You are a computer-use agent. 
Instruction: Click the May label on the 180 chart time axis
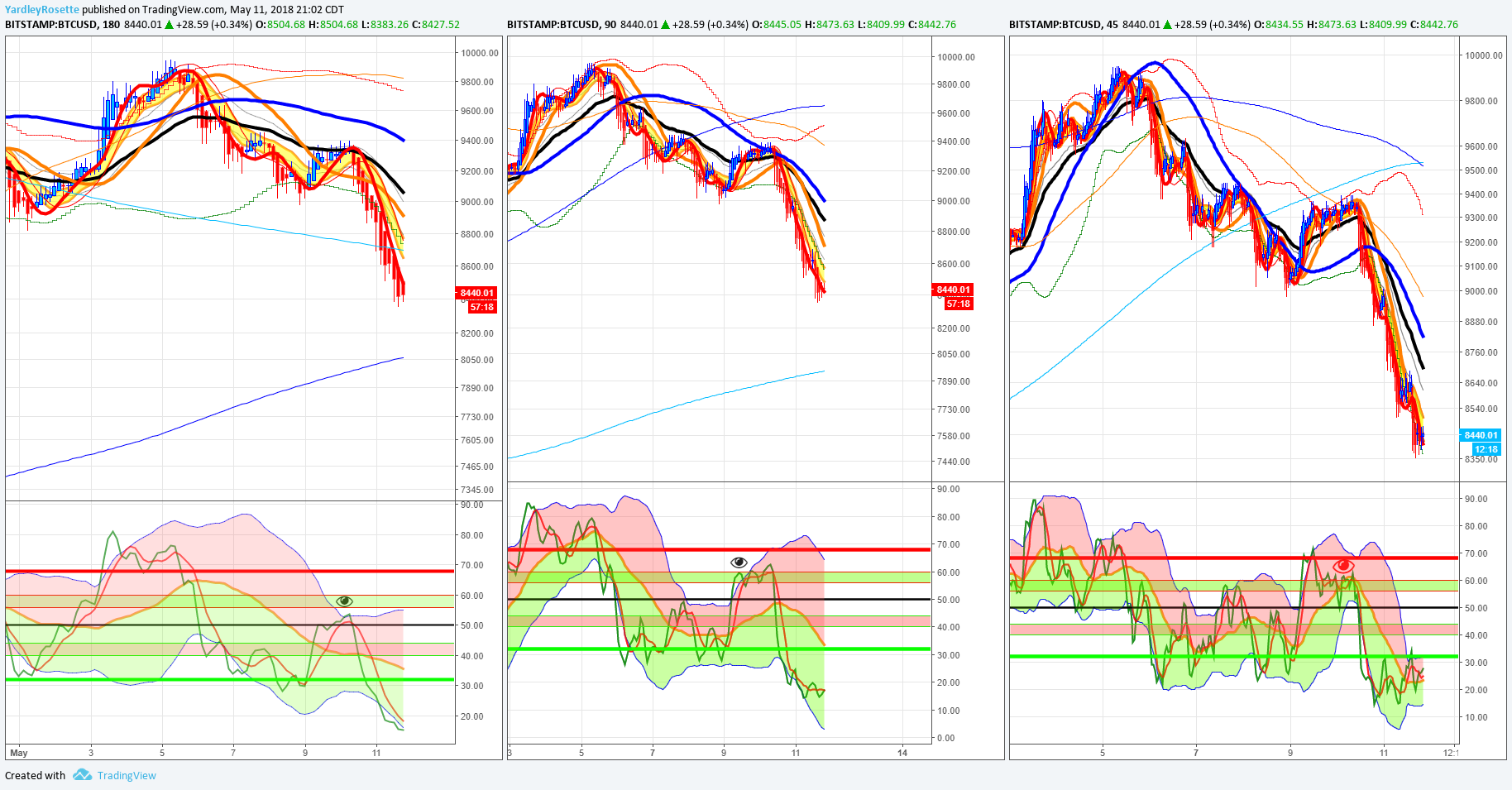(19, 753)
